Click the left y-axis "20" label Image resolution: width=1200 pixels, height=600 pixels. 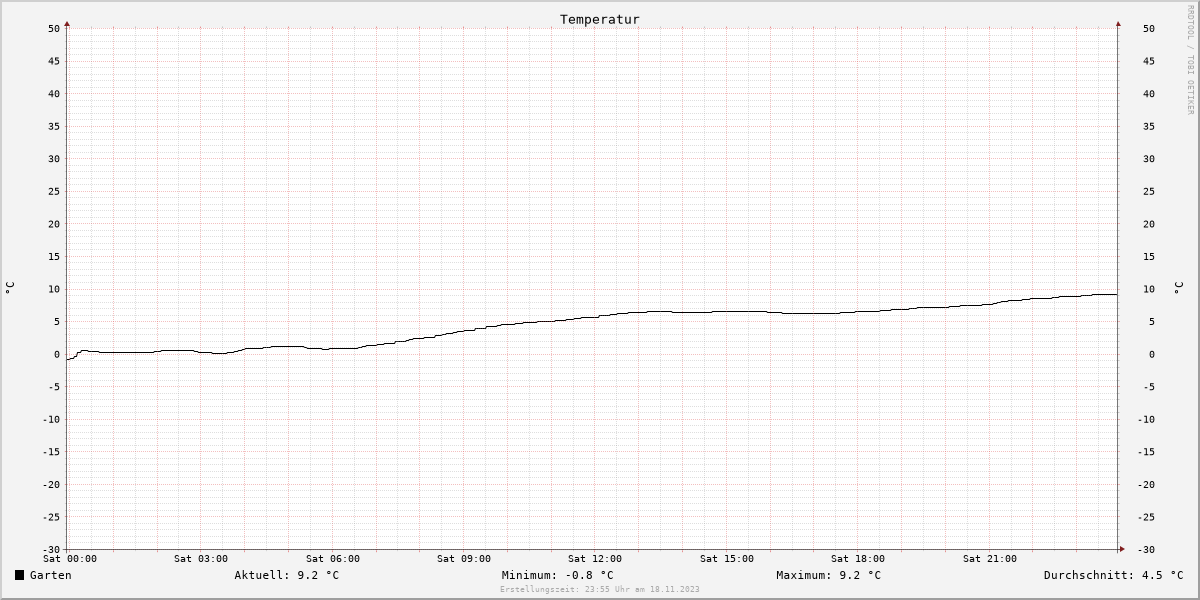55,224
